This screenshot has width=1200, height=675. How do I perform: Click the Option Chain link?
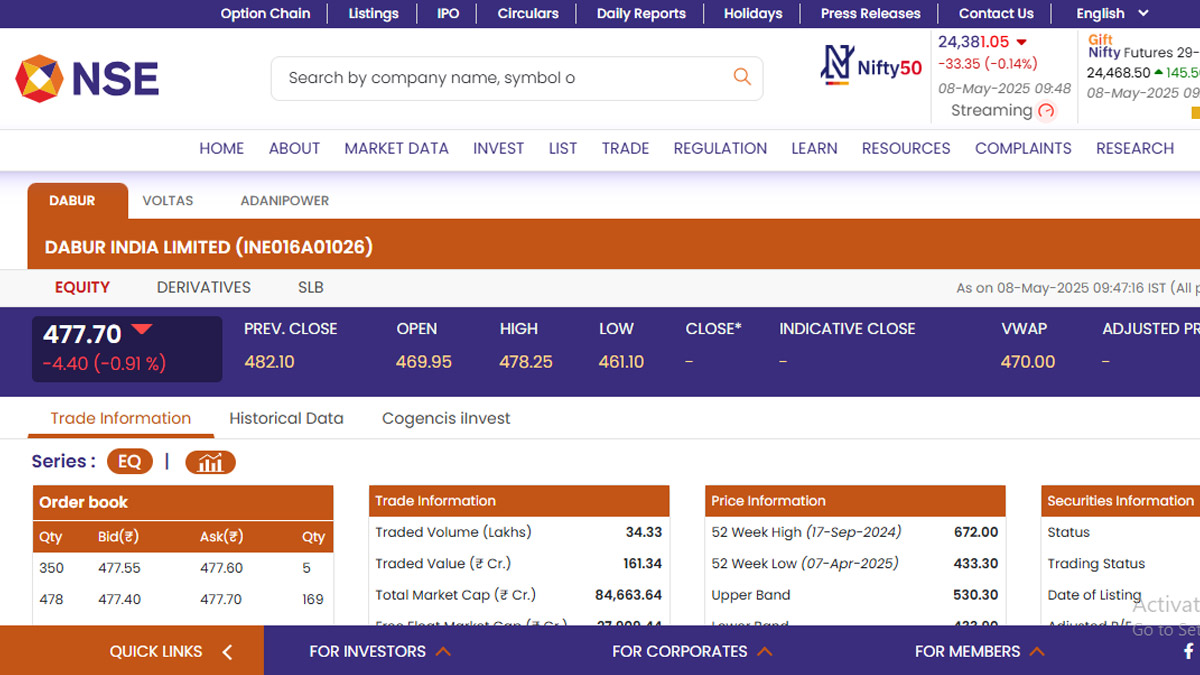(x=265, y=14)
